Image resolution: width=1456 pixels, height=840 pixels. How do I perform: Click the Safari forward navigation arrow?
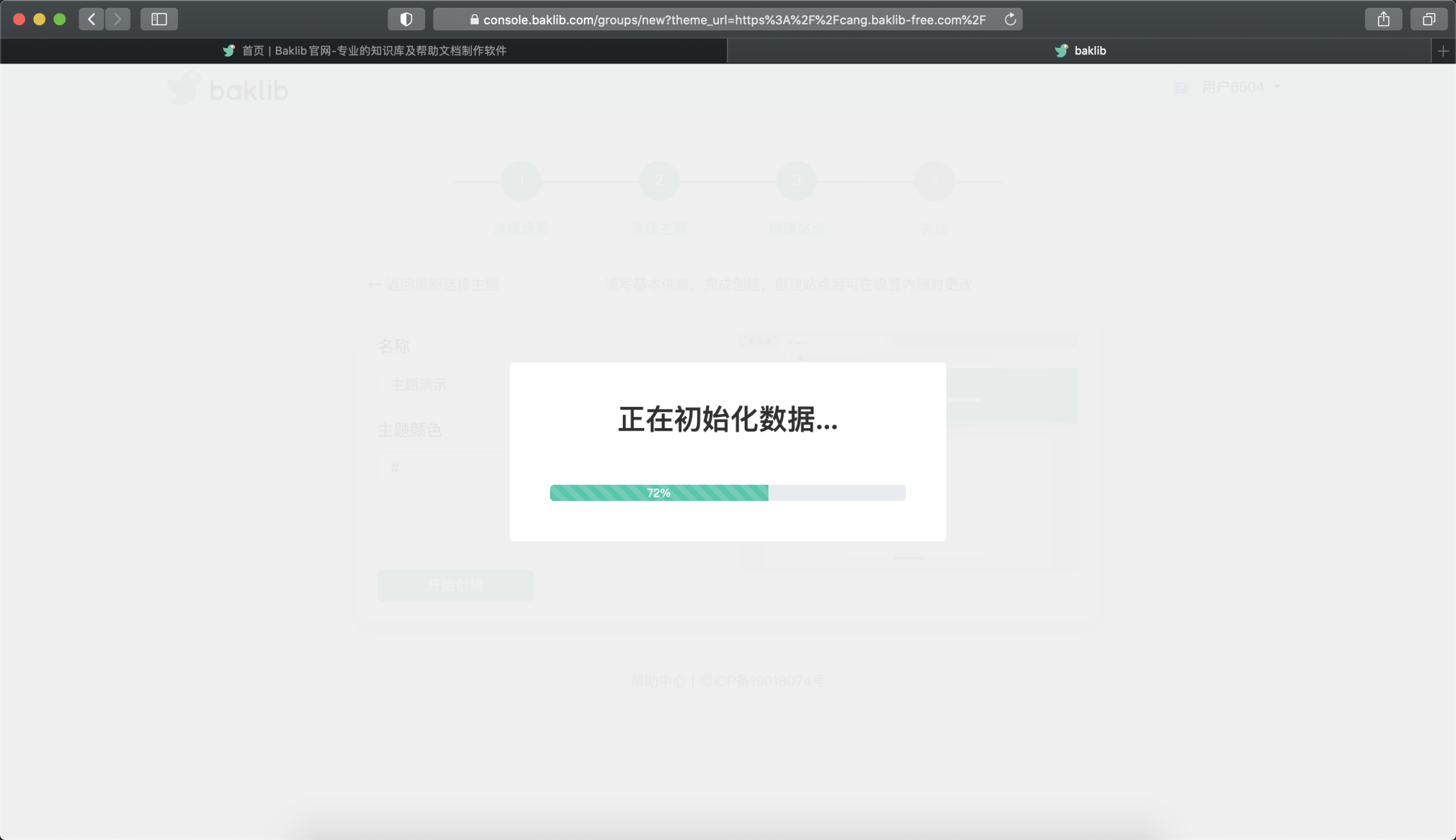[118, 19]
